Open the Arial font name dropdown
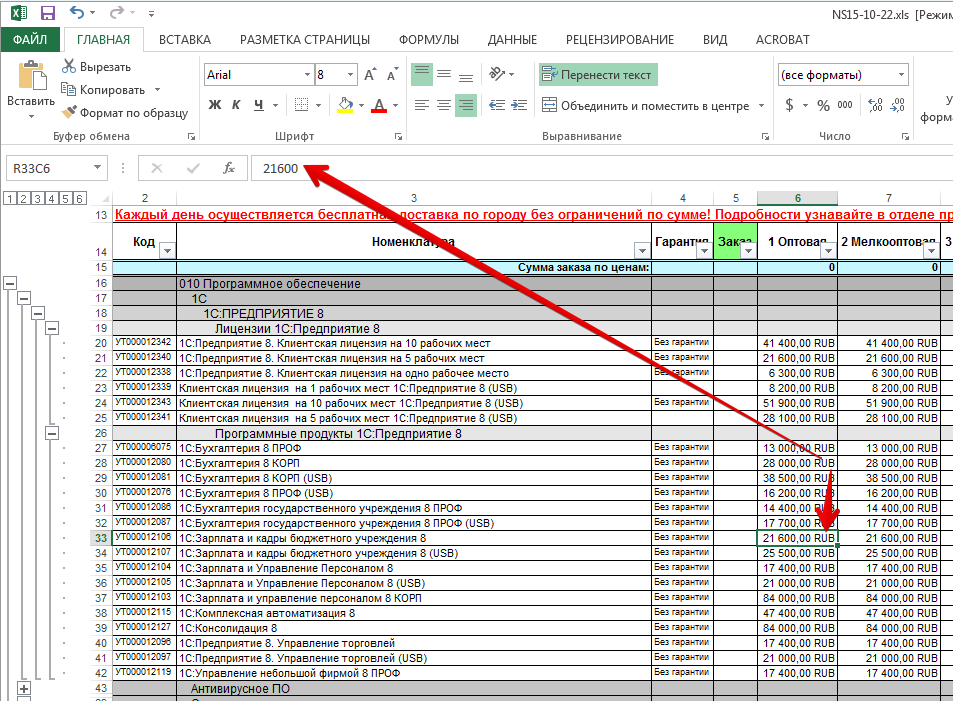The image size is (953, 701). (x=308, y=75)
